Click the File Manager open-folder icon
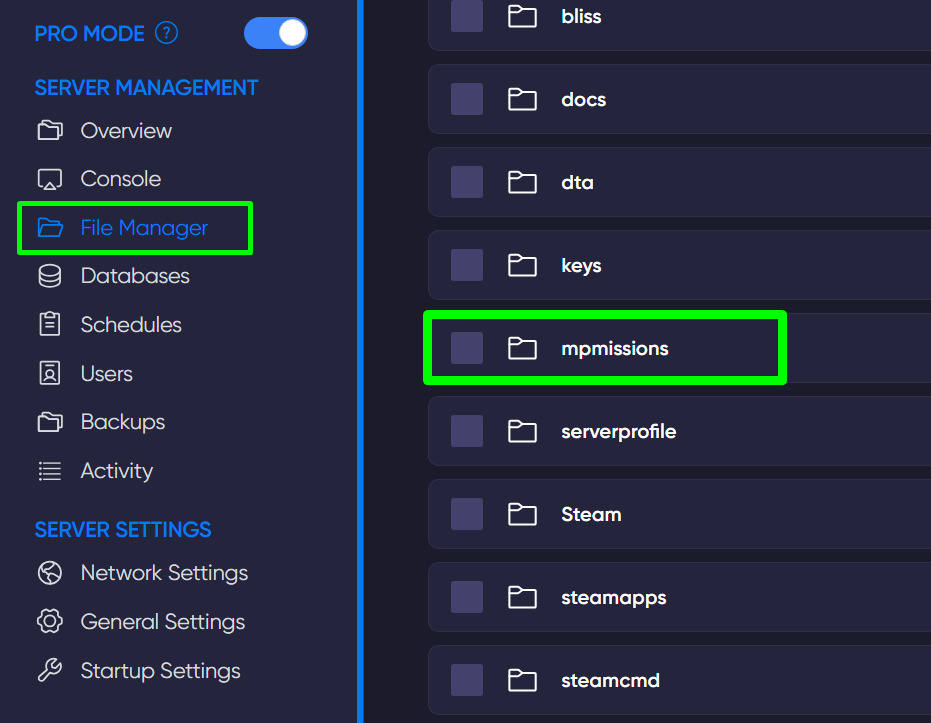Viewport: 931px width, 723px height. click(50, 228)
